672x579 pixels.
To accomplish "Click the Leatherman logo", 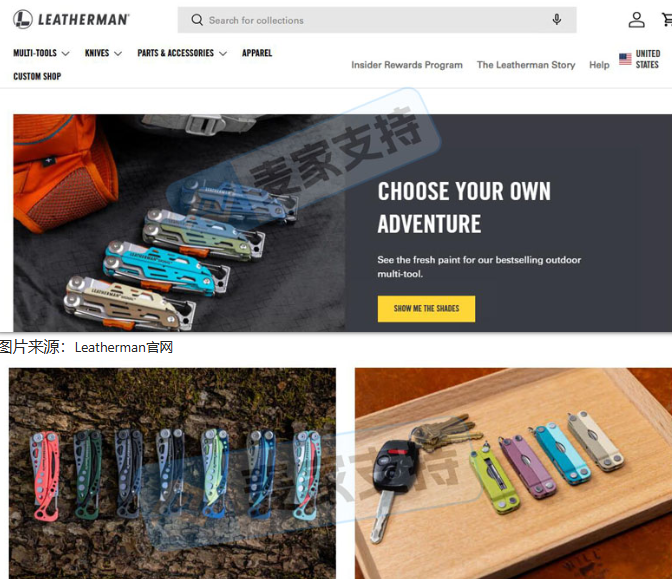I will coord(71,19).
